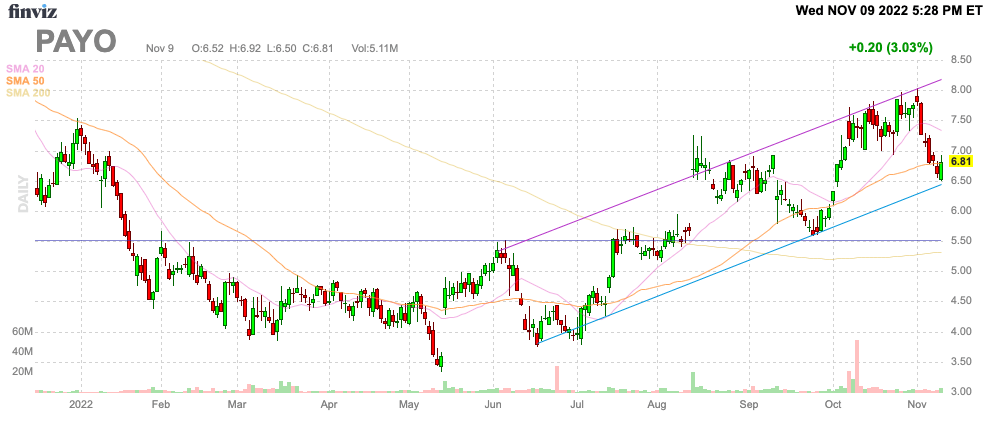
Task: Click the +0.20 (3.03%) change value
Action: point(891,47)
